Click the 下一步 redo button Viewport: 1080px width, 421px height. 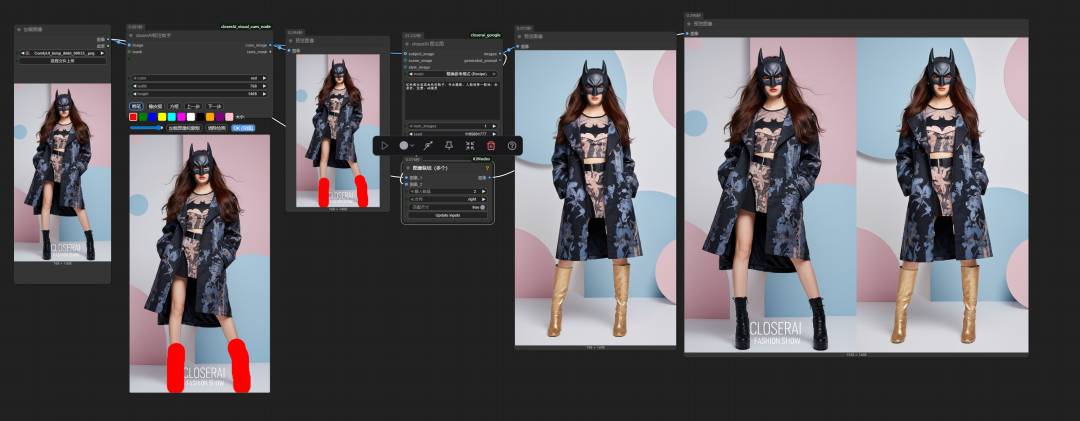[x=214, y=106]
